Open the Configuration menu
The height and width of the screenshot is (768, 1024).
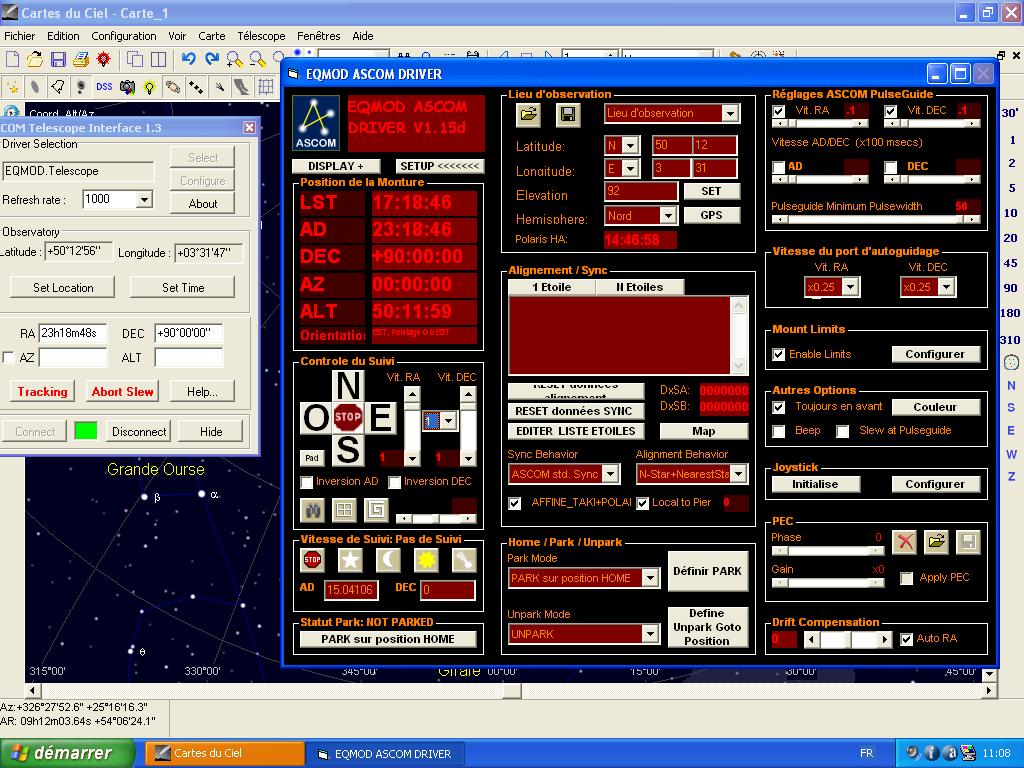(123, 36)
